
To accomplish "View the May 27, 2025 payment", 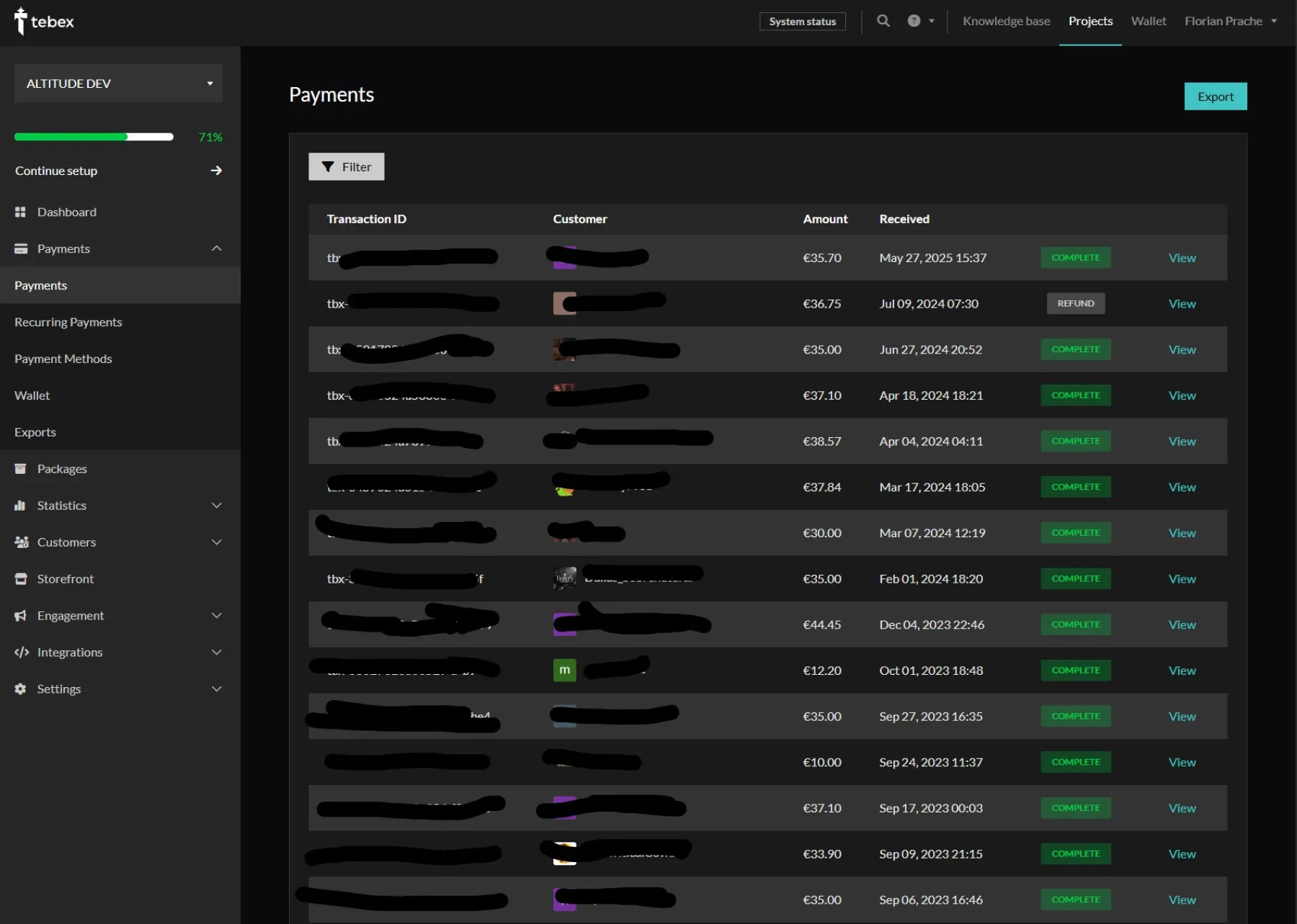I will pos(1182,258).
